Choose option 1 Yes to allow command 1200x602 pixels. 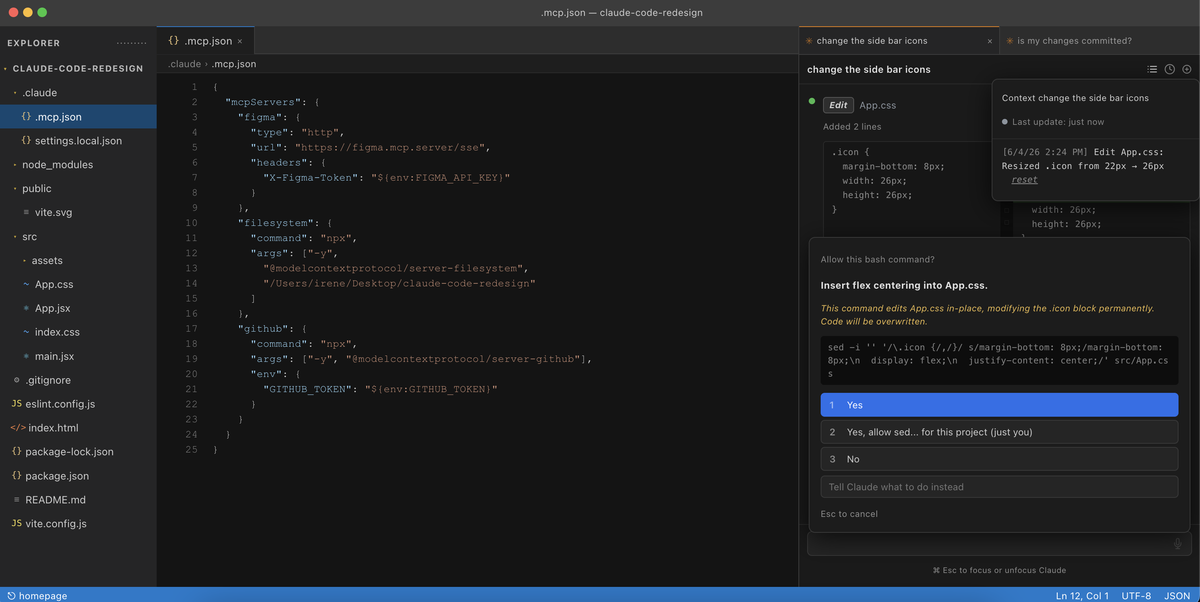tap(999, 405)
